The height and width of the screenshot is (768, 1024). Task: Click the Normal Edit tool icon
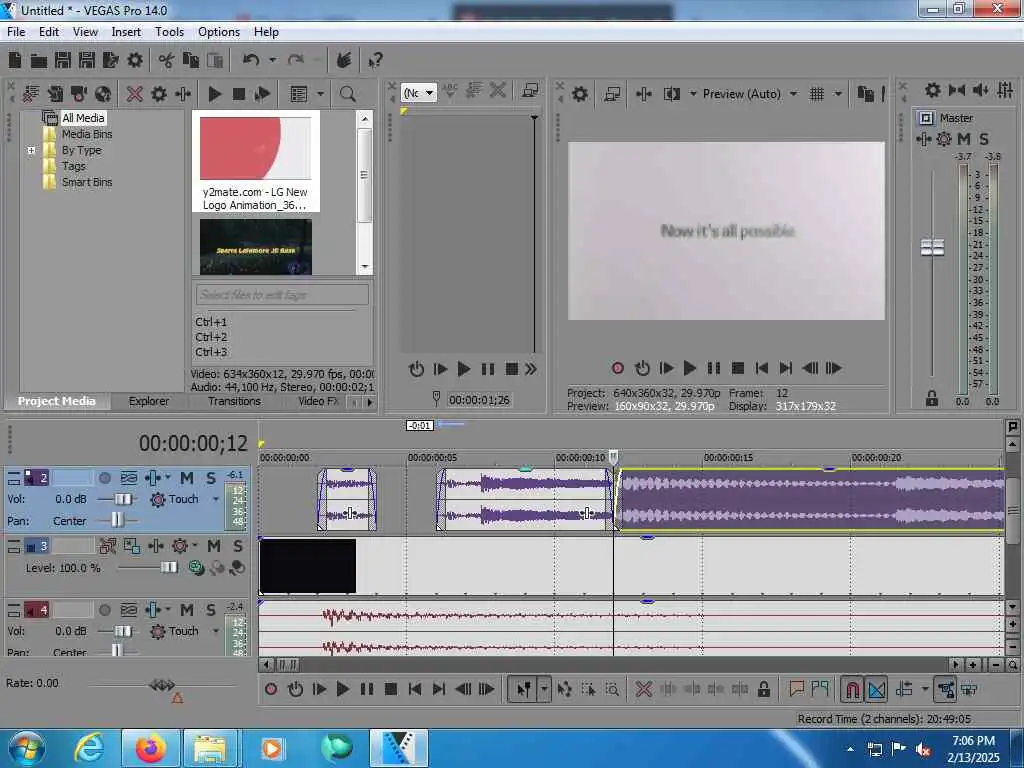523,689
